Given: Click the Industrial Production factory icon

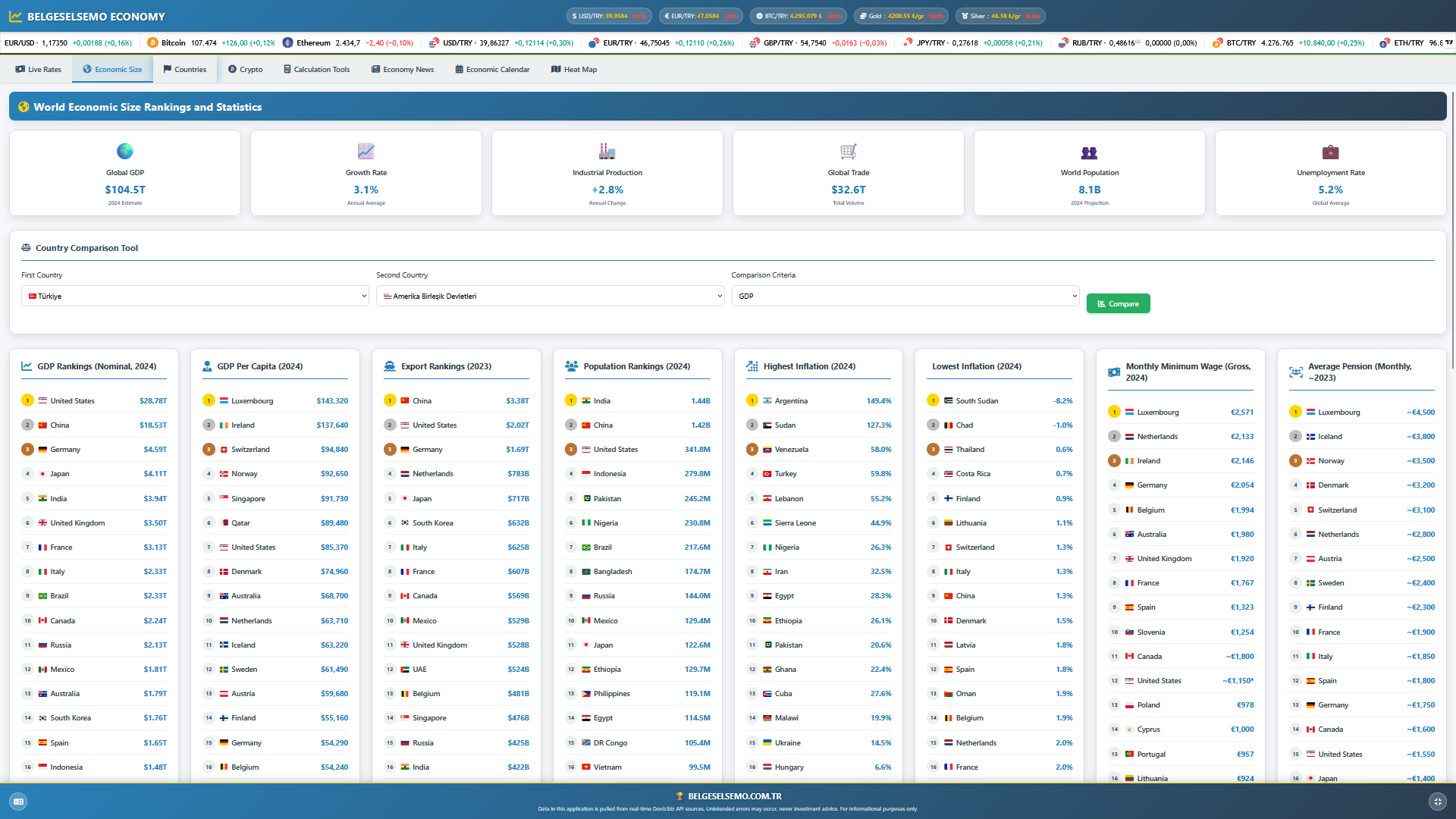Looking at the screenshot, I should click(x=607, y=151).
